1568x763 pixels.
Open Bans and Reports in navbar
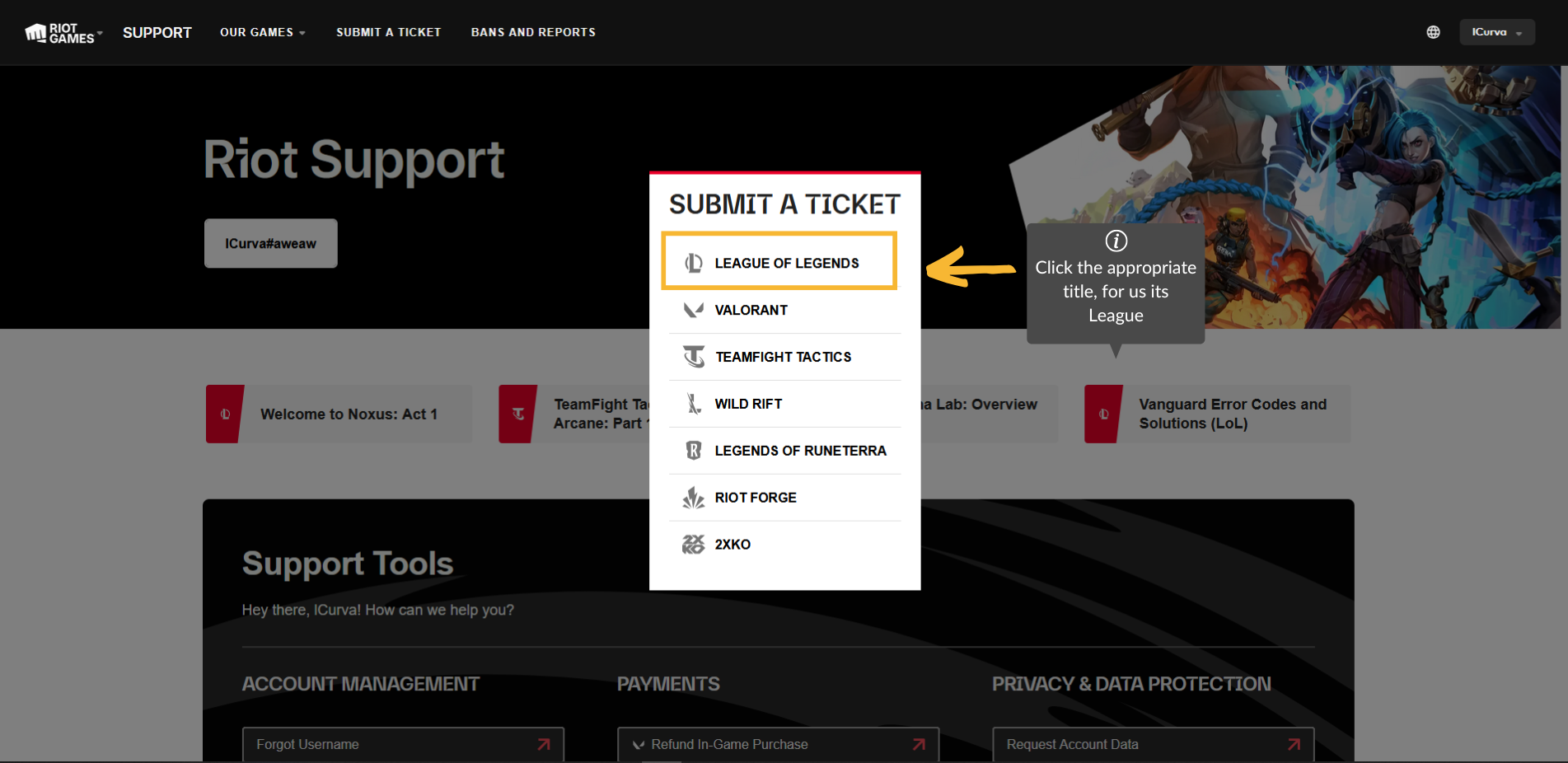click(x=533, y=32)
